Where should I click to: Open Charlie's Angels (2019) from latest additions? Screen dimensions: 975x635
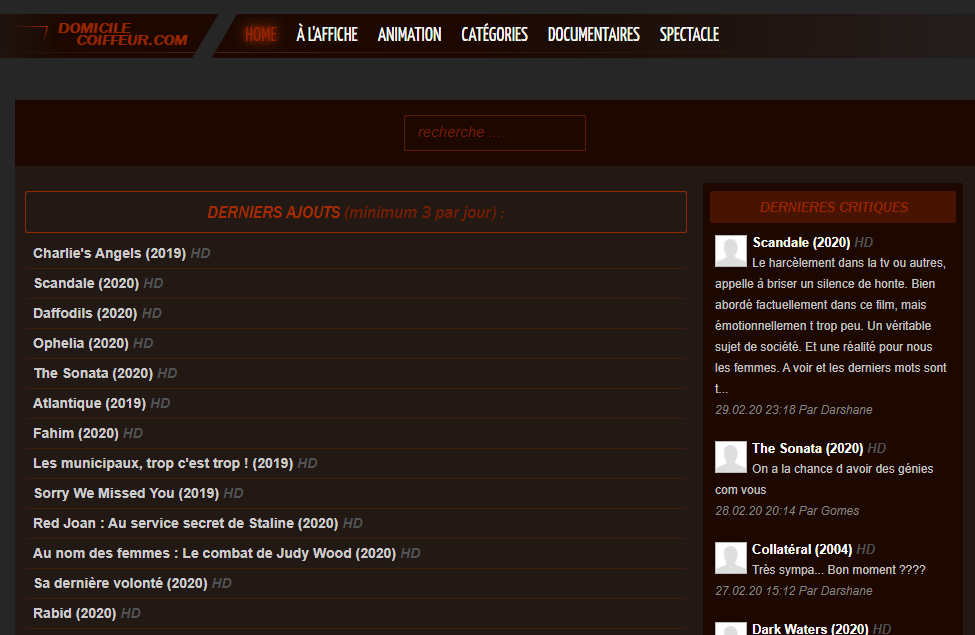click(109, 253)
